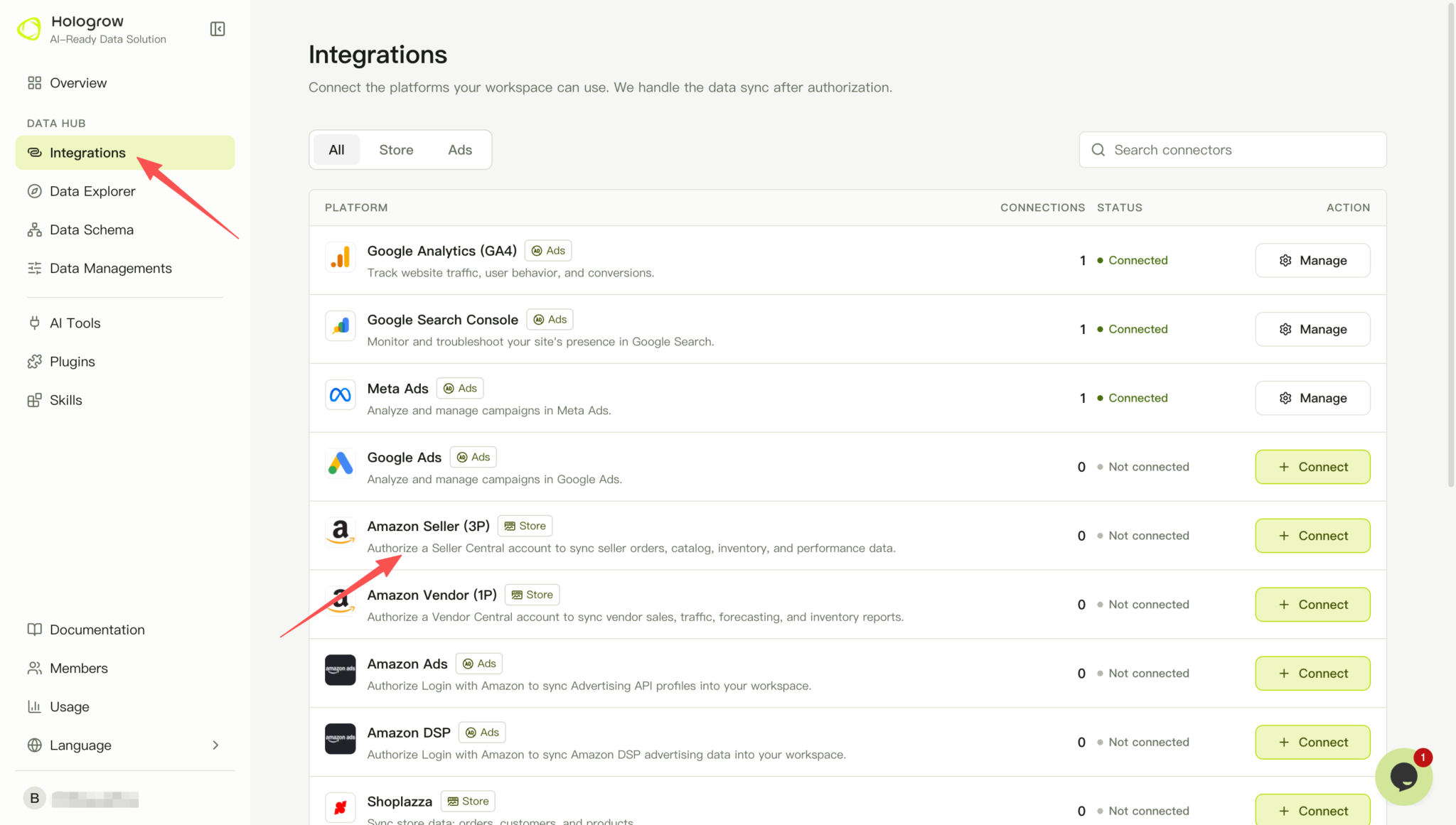The image size is (1456, 825).
Task: Go to Members
Action: (x=125, y=668)
